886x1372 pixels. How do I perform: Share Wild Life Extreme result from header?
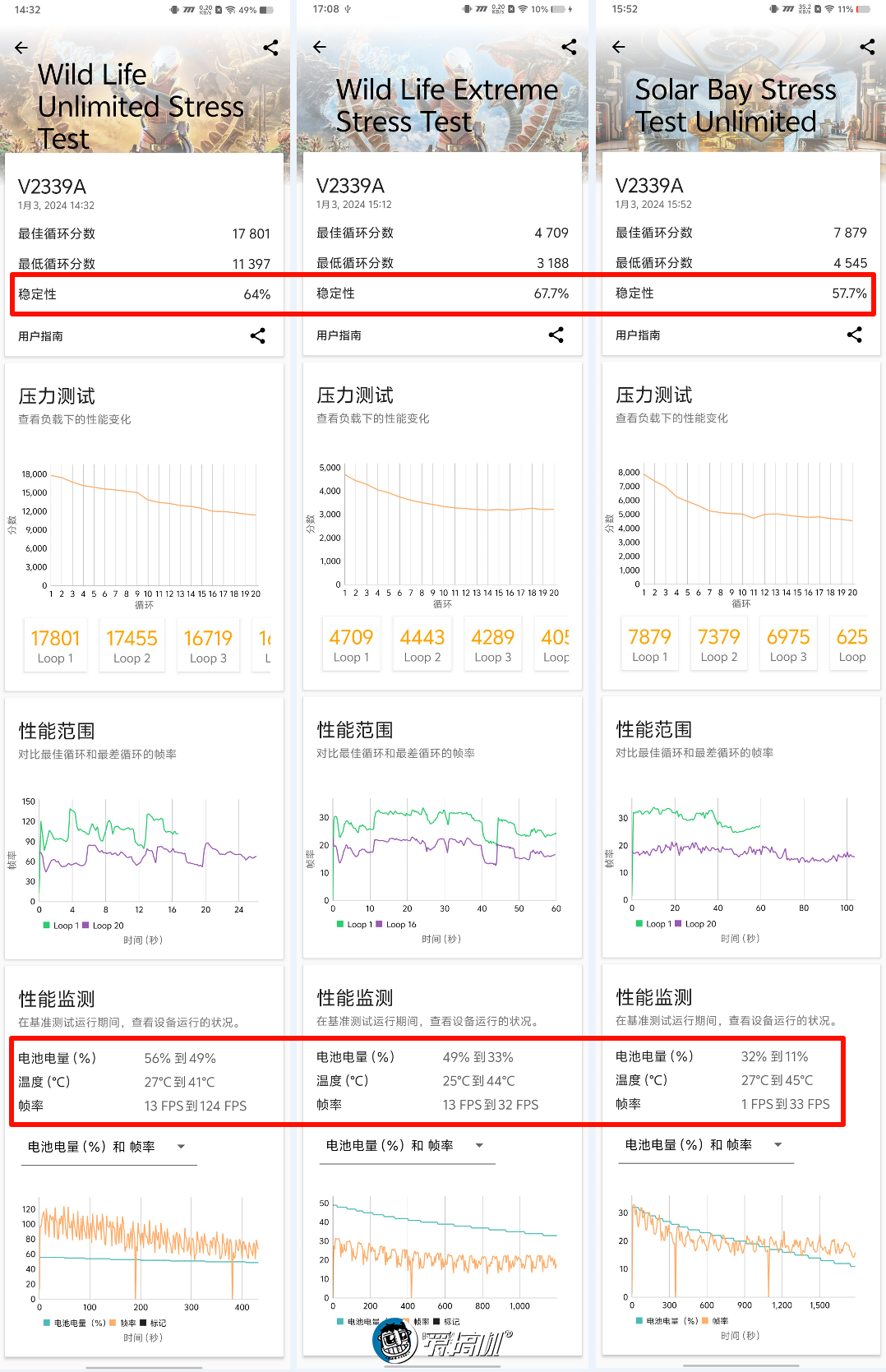[x=569, y=47]
